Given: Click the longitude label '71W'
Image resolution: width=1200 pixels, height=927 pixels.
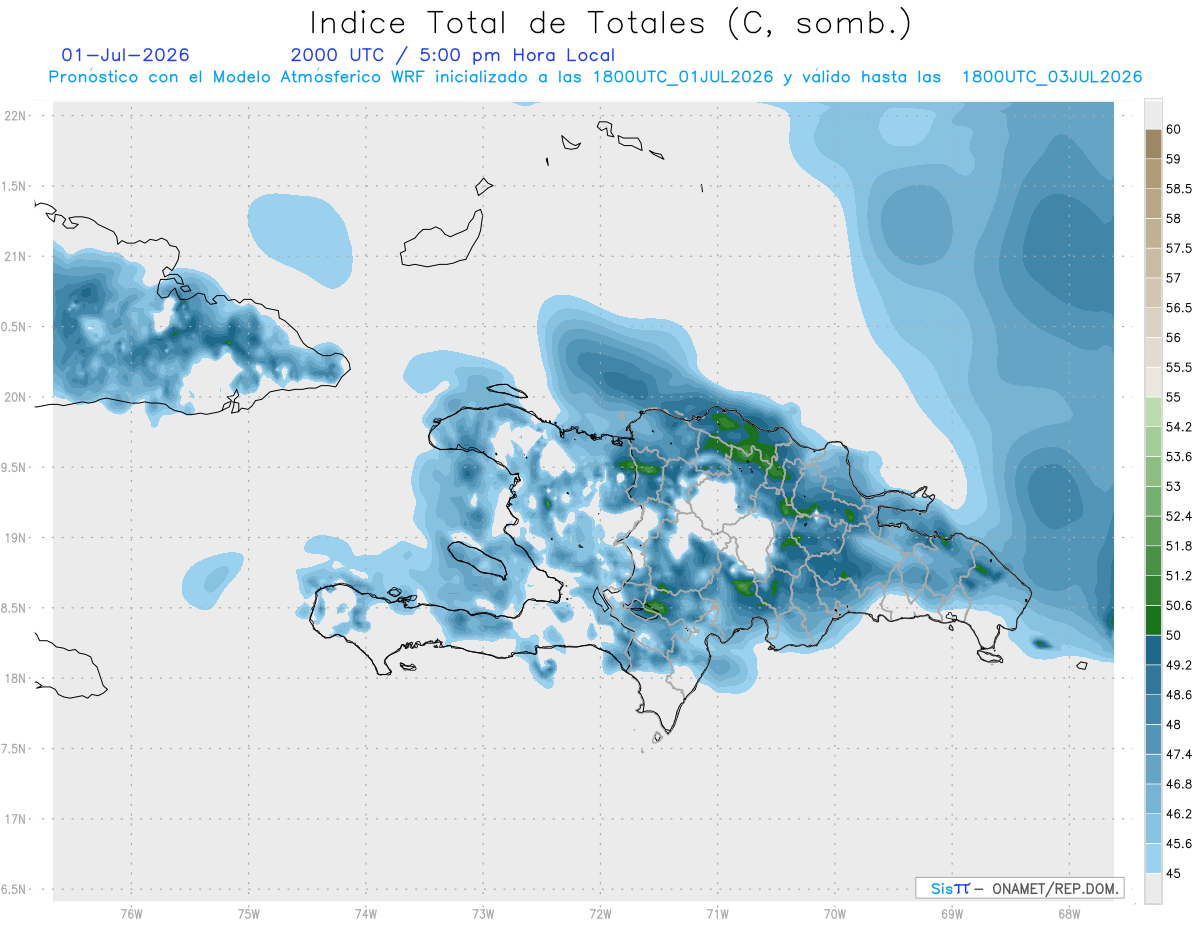Looking at the screenshot, I should [x=717, y=913].
